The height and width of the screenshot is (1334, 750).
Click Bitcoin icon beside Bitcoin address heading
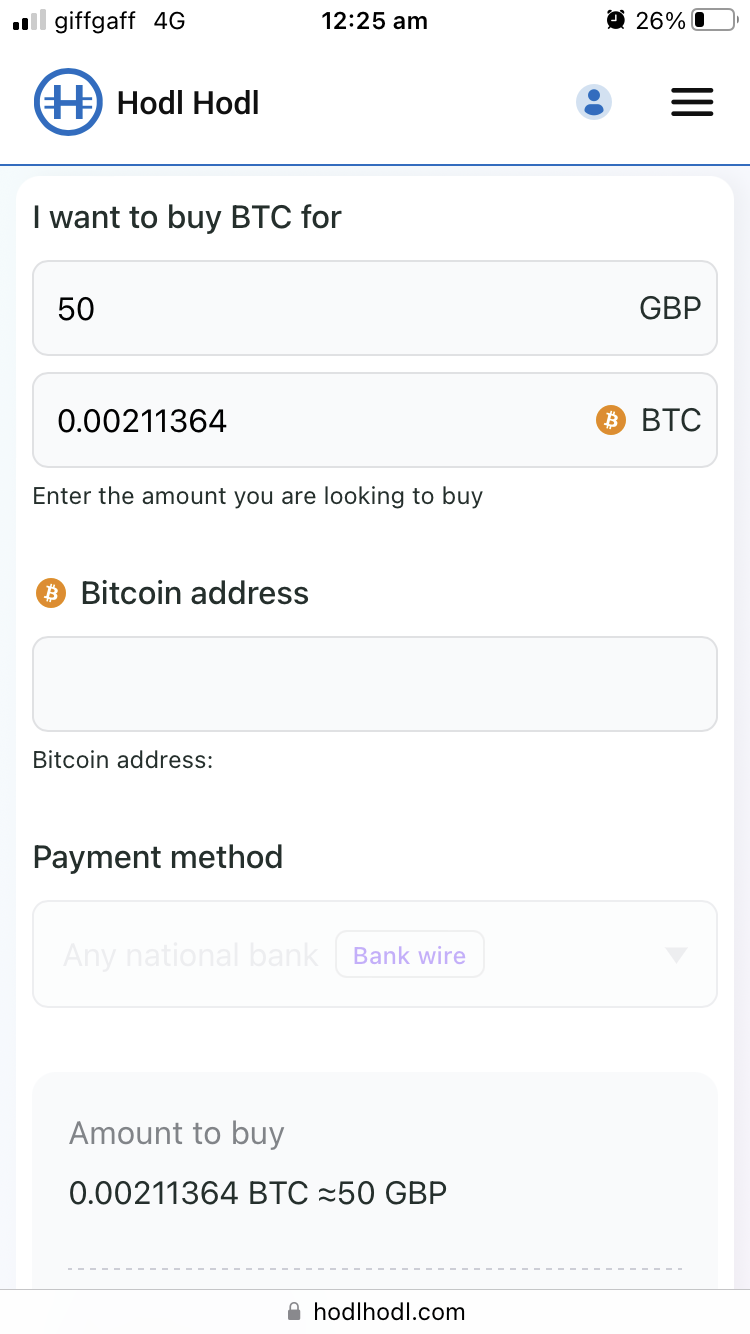click(x=50, y=593)
